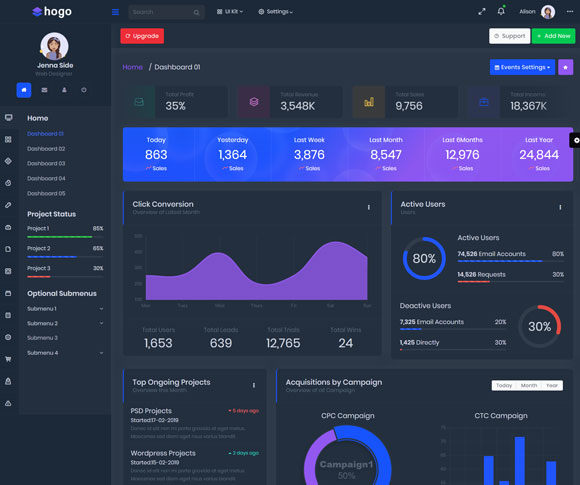
Task: Open the three-dots more menu in header
Action: 570,11
